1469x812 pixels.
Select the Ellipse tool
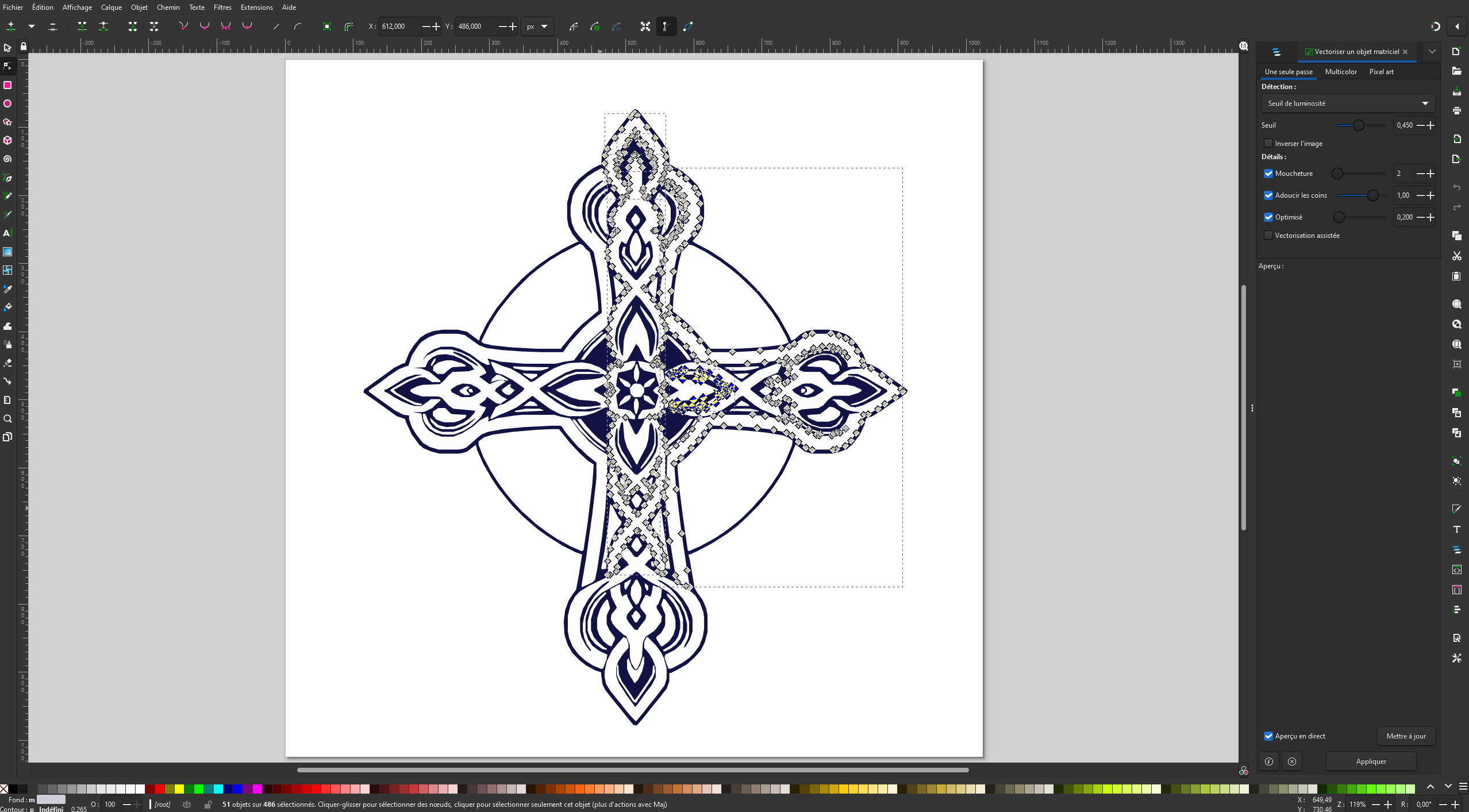pos(7,104)
